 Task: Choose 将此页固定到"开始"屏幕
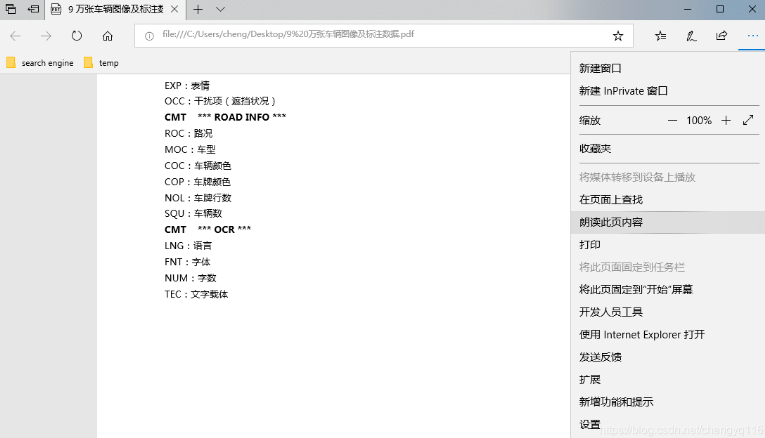[667, 290]
